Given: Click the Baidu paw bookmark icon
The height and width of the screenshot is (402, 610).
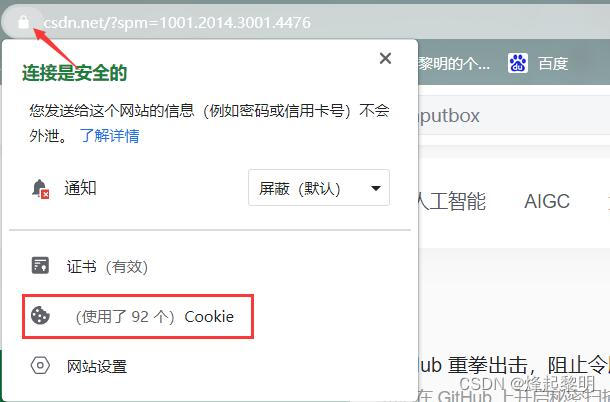Looking at the screenshot, I should (517, 63).
